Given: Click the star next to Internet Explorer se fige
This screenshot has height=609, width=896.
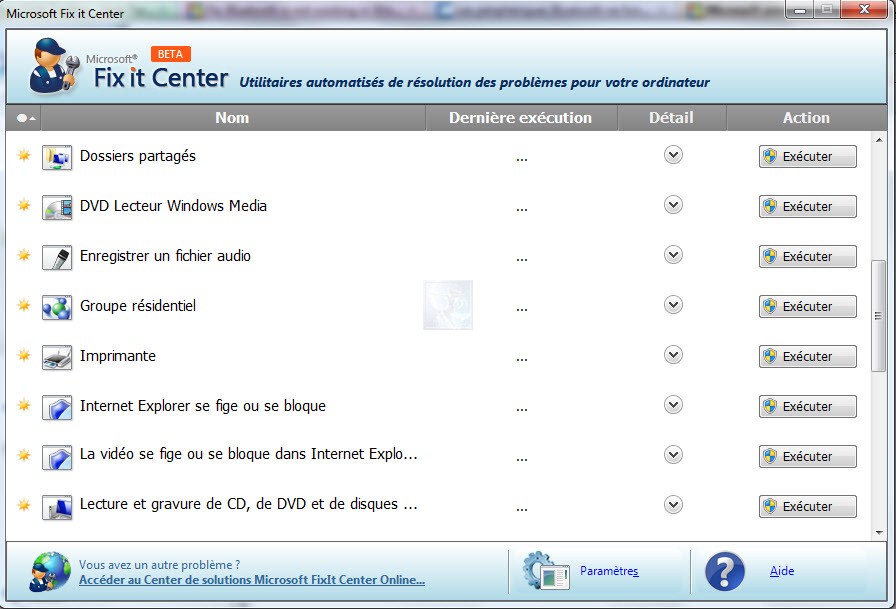Looking at the screenshot, I should click(x=24, y=405).
